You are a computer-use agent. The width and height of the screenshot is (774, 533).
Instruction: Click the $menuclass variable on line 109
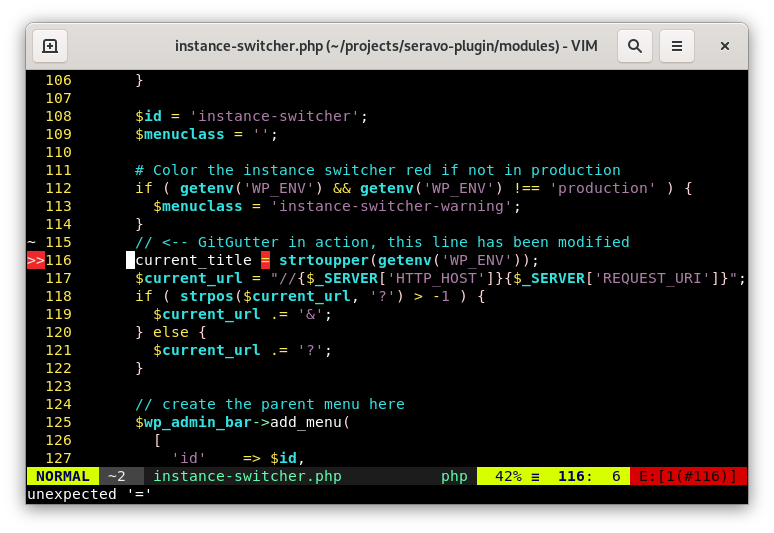(x=189, y=134)
